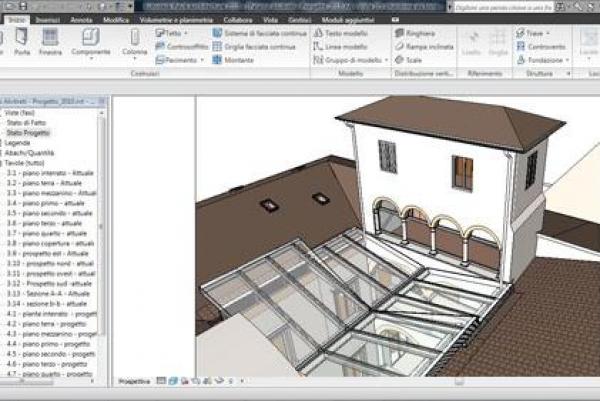
Task: Click the search field in title bar
Action: 500,6
